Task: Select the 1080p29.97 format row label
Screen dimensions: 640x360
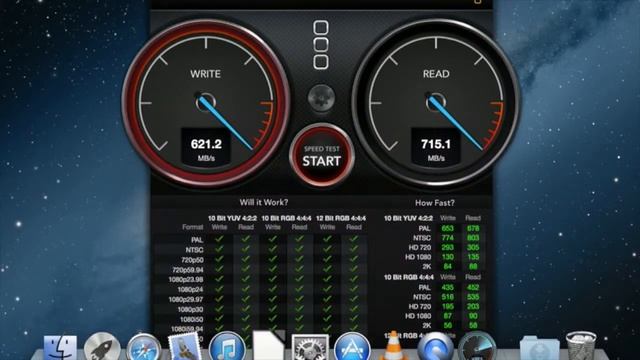Action: click(186, 299)
